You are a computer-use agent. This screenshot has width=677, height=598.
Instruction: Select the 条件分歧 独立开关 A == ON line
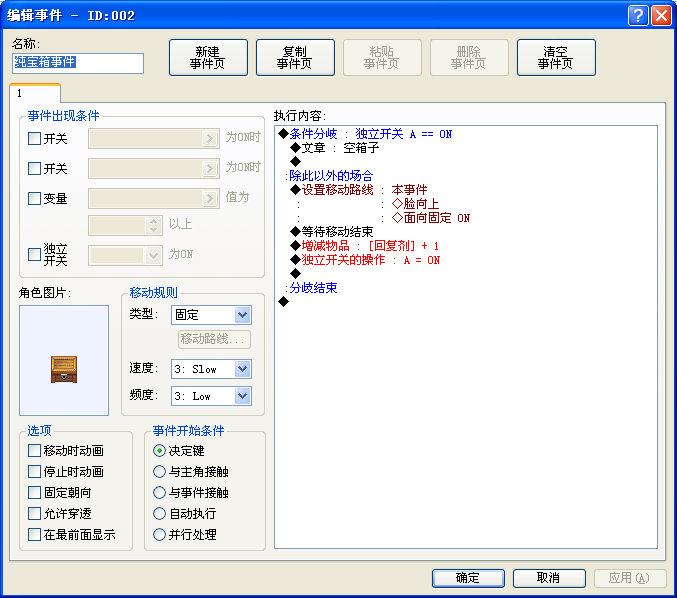(365, 134)
